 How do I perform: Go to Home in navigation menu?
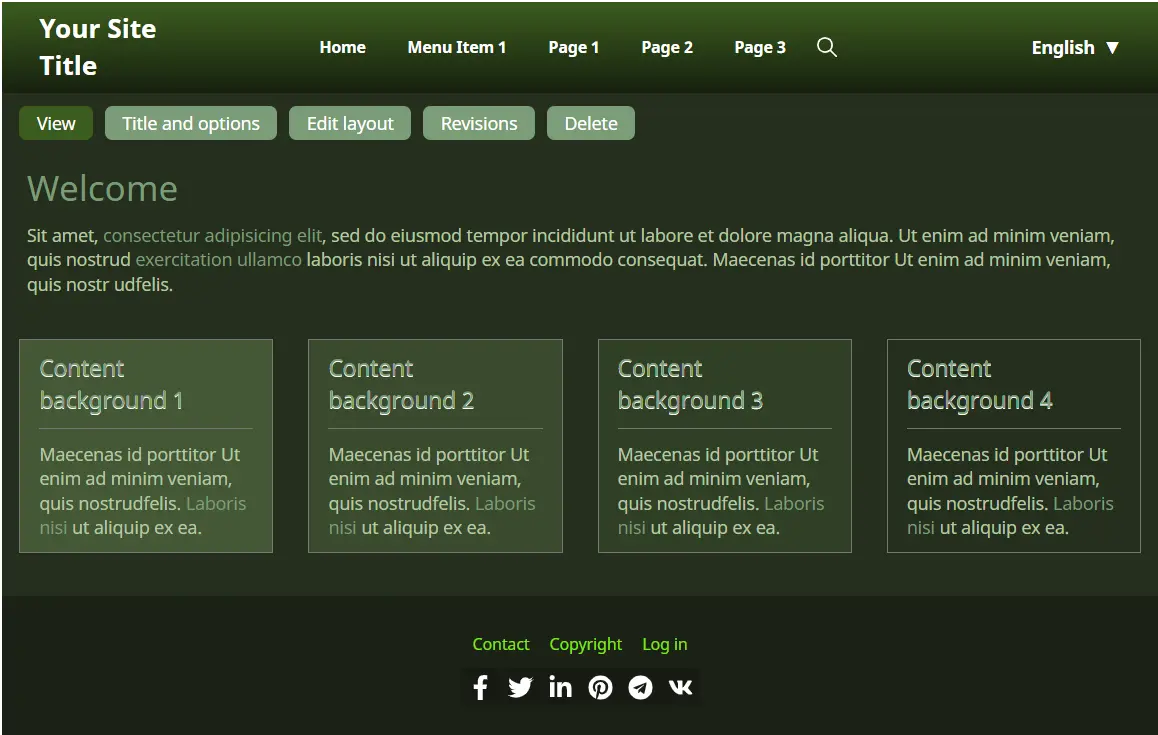342,47
